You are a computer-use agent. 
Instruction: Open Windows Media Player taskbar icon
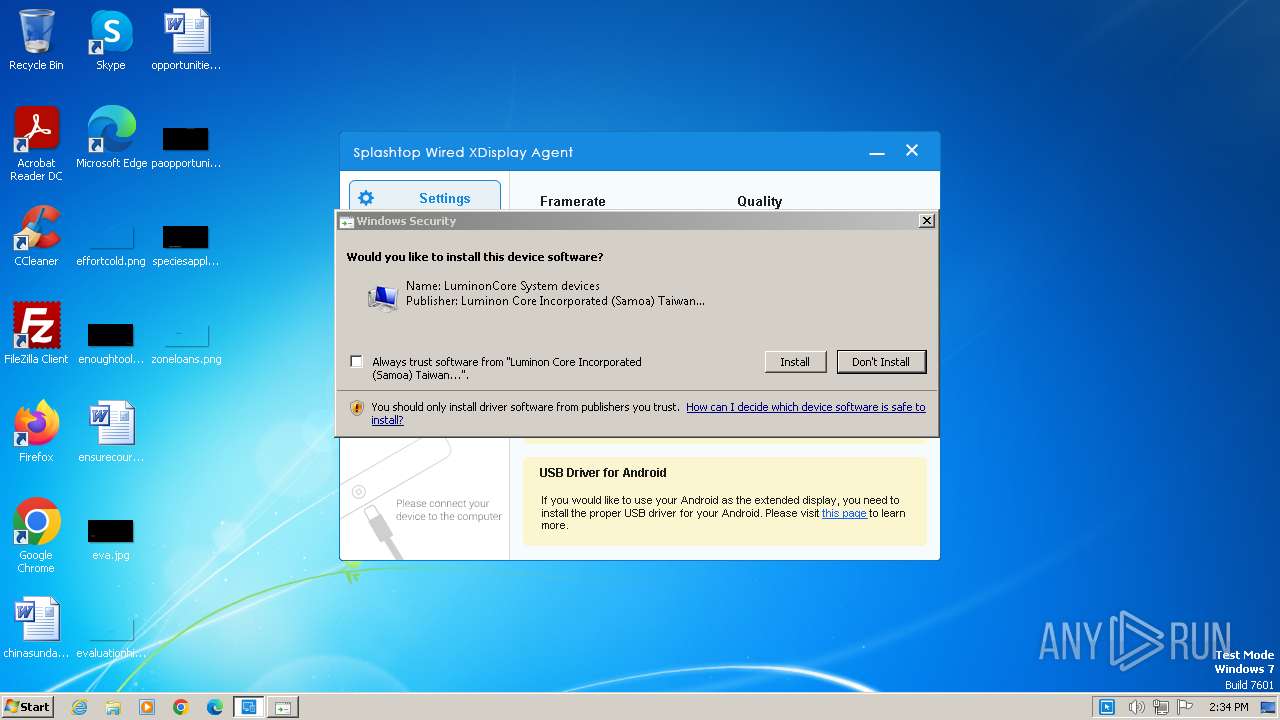click(x=147, y=707)
